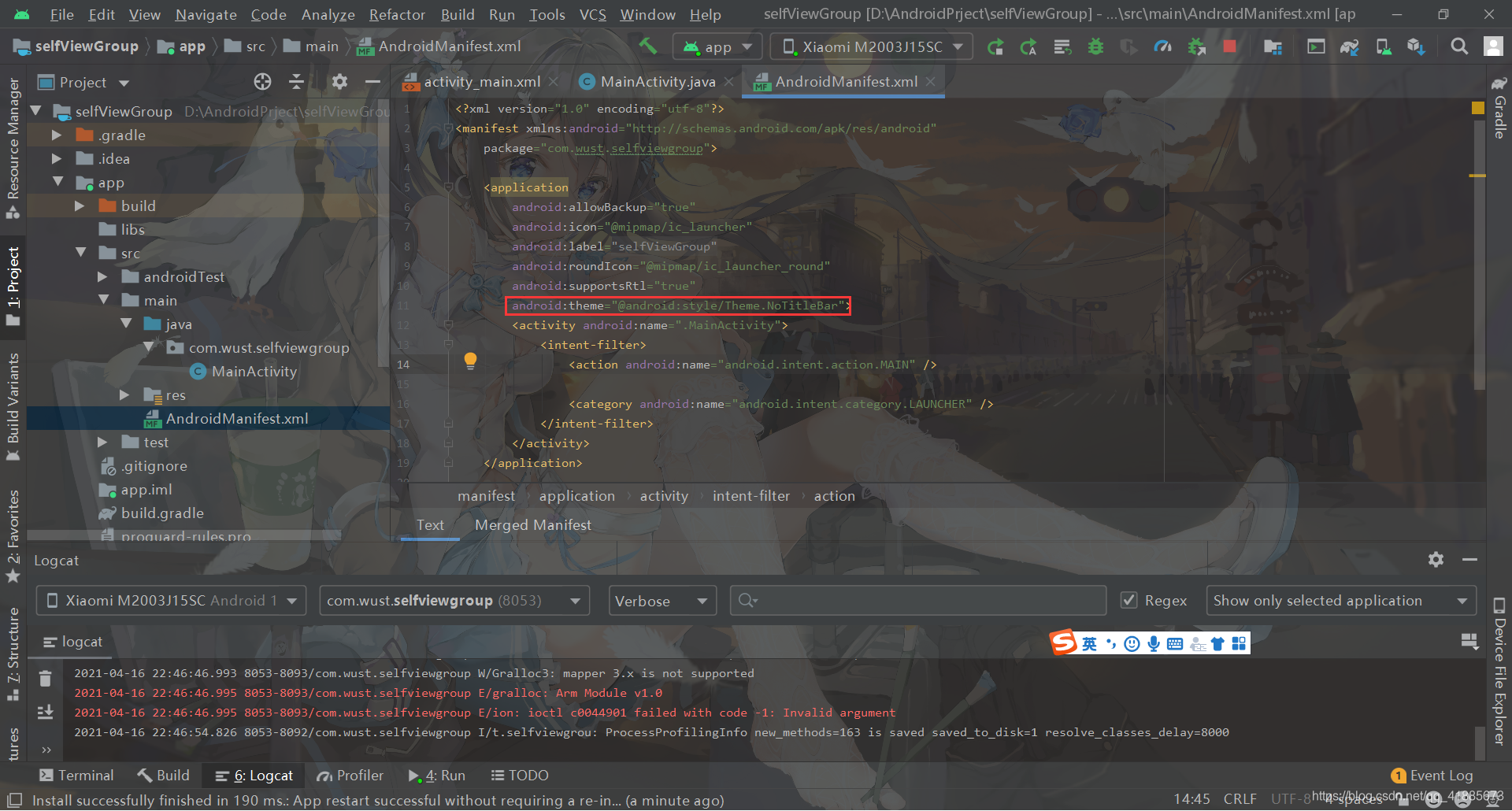This screenshot has width=1512, height=811.
Task: Open the Refactor menu
Action: [397, 14]
